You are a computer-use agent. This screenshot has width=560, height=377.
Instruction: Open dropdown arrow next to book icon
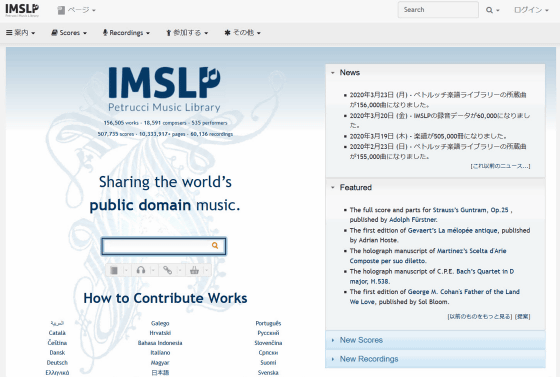coord(126,270)
